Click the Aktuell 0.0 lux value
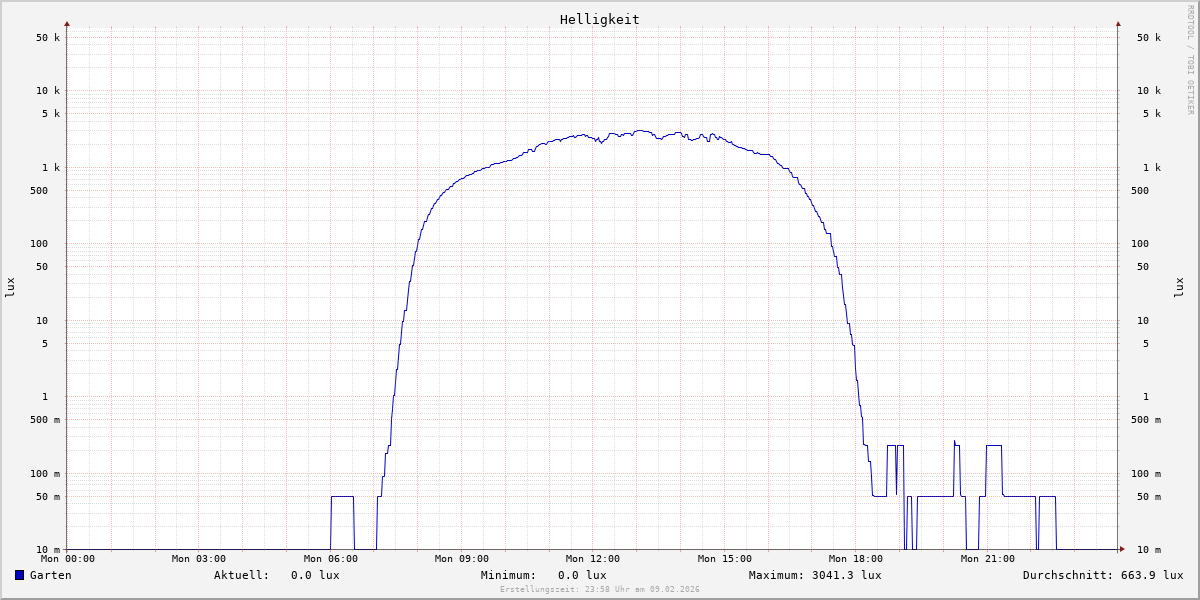Screen dimensions: 1200x600 315,575
